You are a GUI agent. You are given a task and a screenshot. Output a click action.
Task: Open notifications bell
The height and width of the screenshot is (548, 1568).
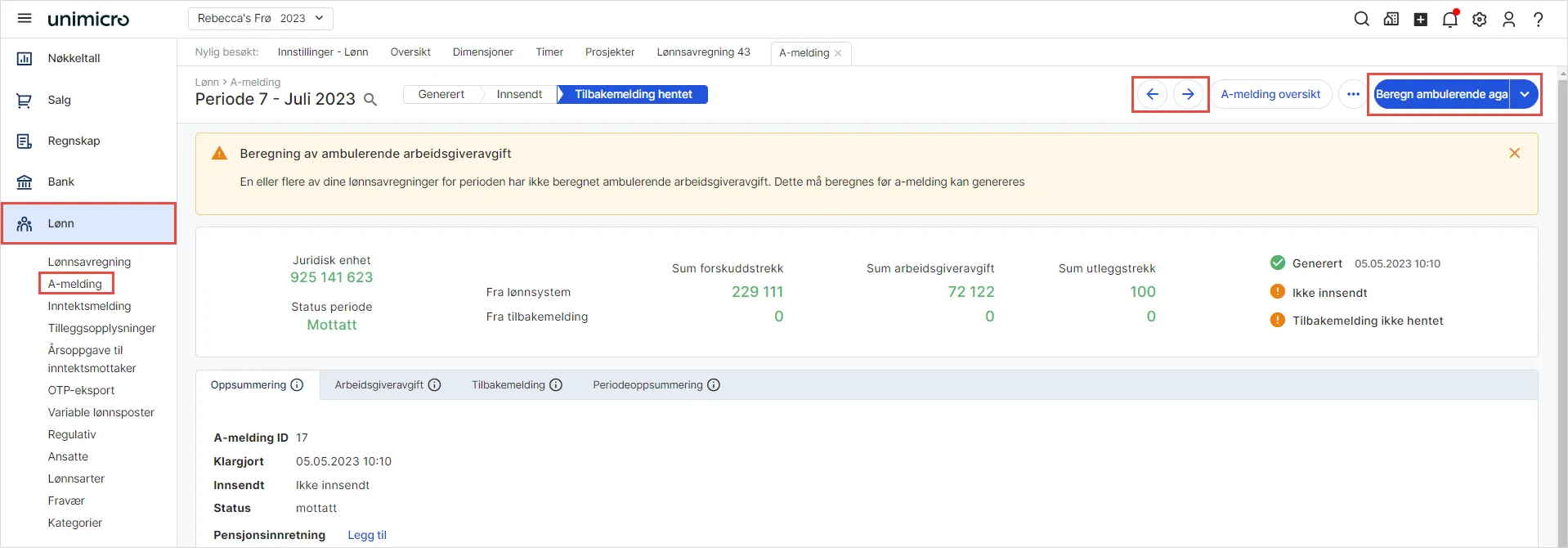[x=1449, y=19]
